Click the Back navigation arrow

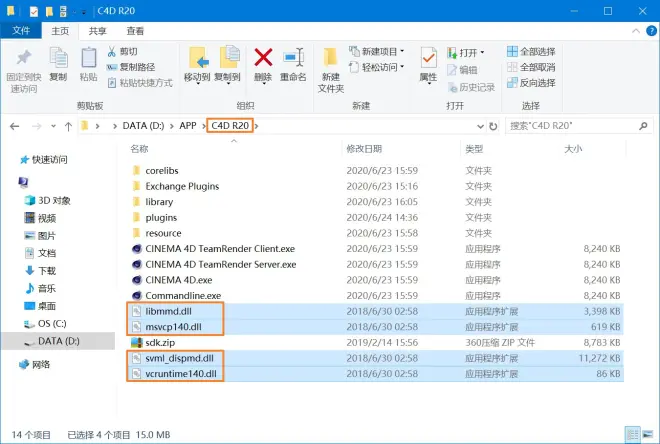click(15, 126)
